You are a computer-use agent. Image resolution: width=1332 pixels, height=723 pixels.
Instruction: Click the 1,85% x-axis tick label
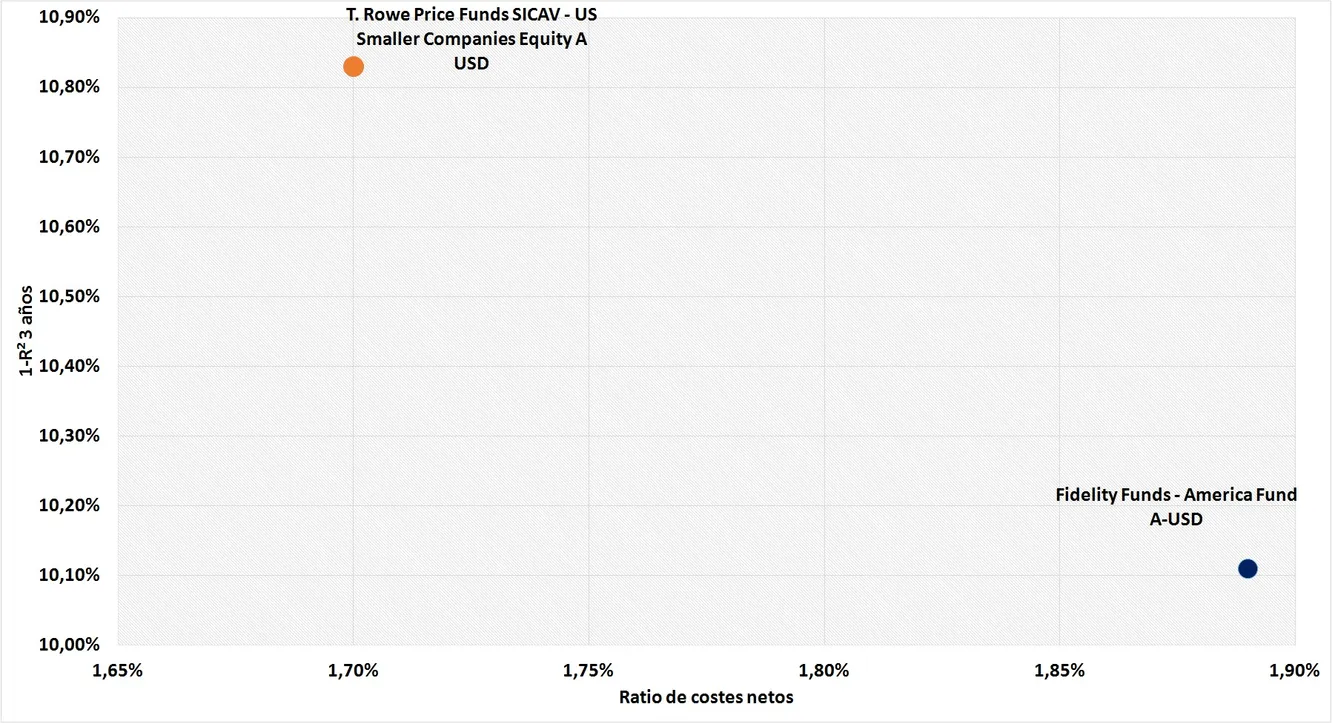click(1059, 669)
